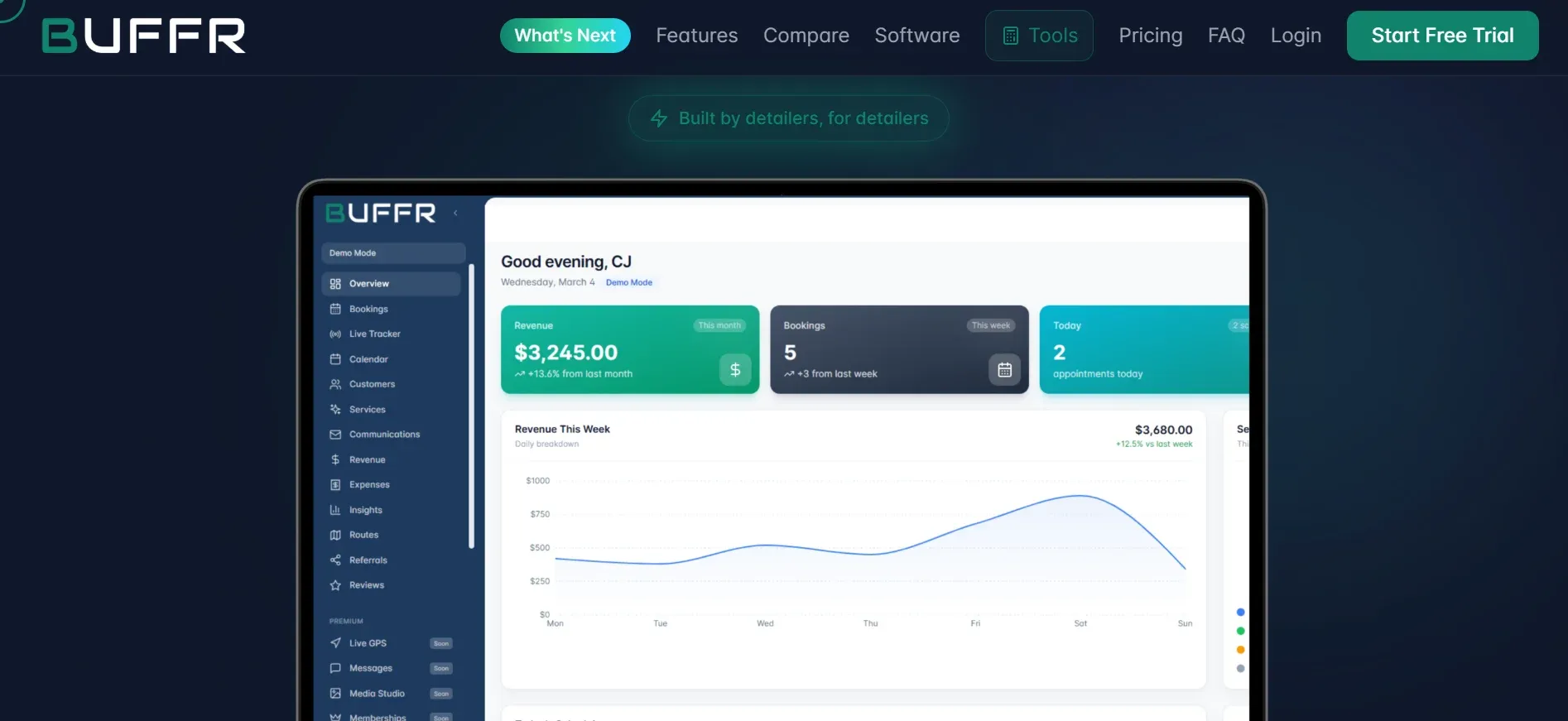Open Media Studio via its image icon

(x=335, y=694)
